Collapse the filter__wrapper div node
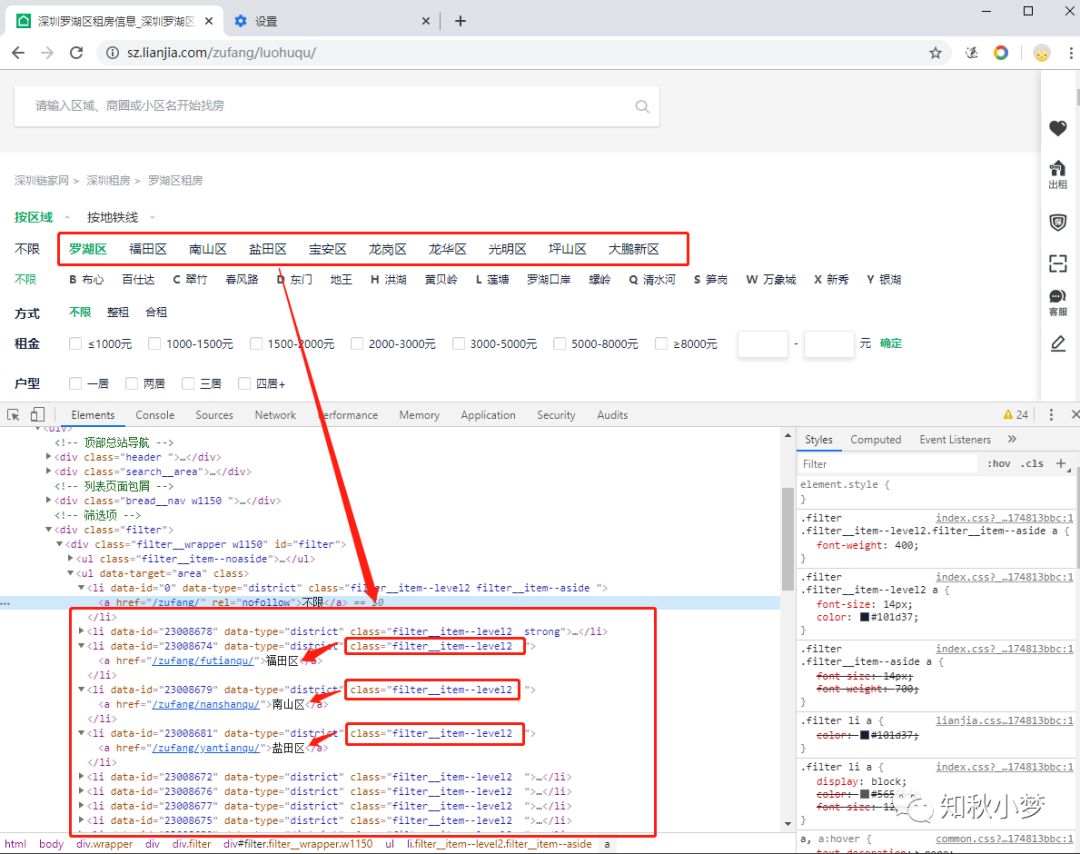The image size is (1080, 854). [x=59, y=544]
